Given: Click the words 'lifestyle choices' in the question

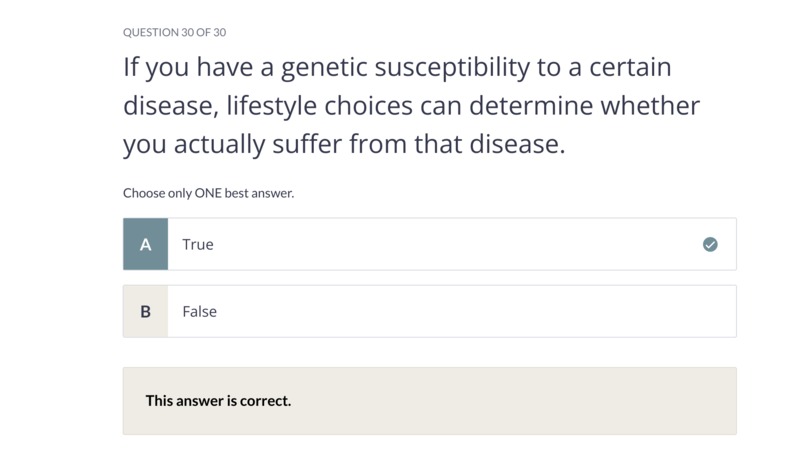Looking at the screenshot, I should click(x=319, y=106).
